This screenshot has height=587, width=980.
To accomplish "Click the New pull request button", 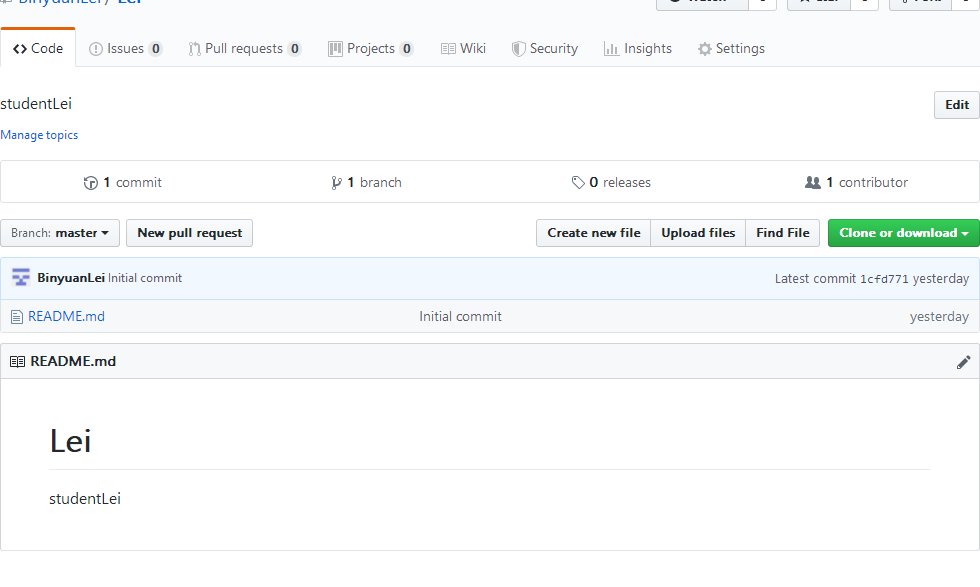I will click(x=189, y=233).
